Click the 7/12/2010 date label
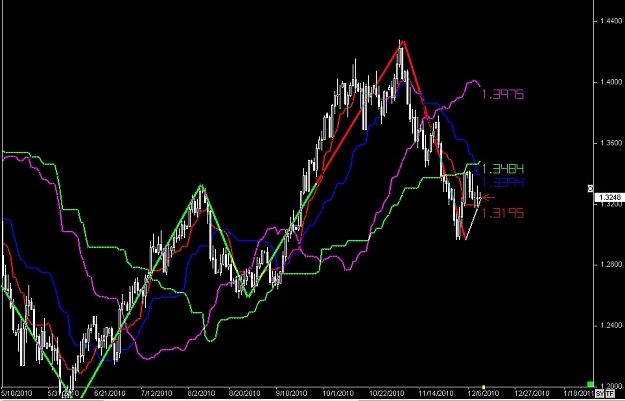625x401 pixels. [157, 393]
